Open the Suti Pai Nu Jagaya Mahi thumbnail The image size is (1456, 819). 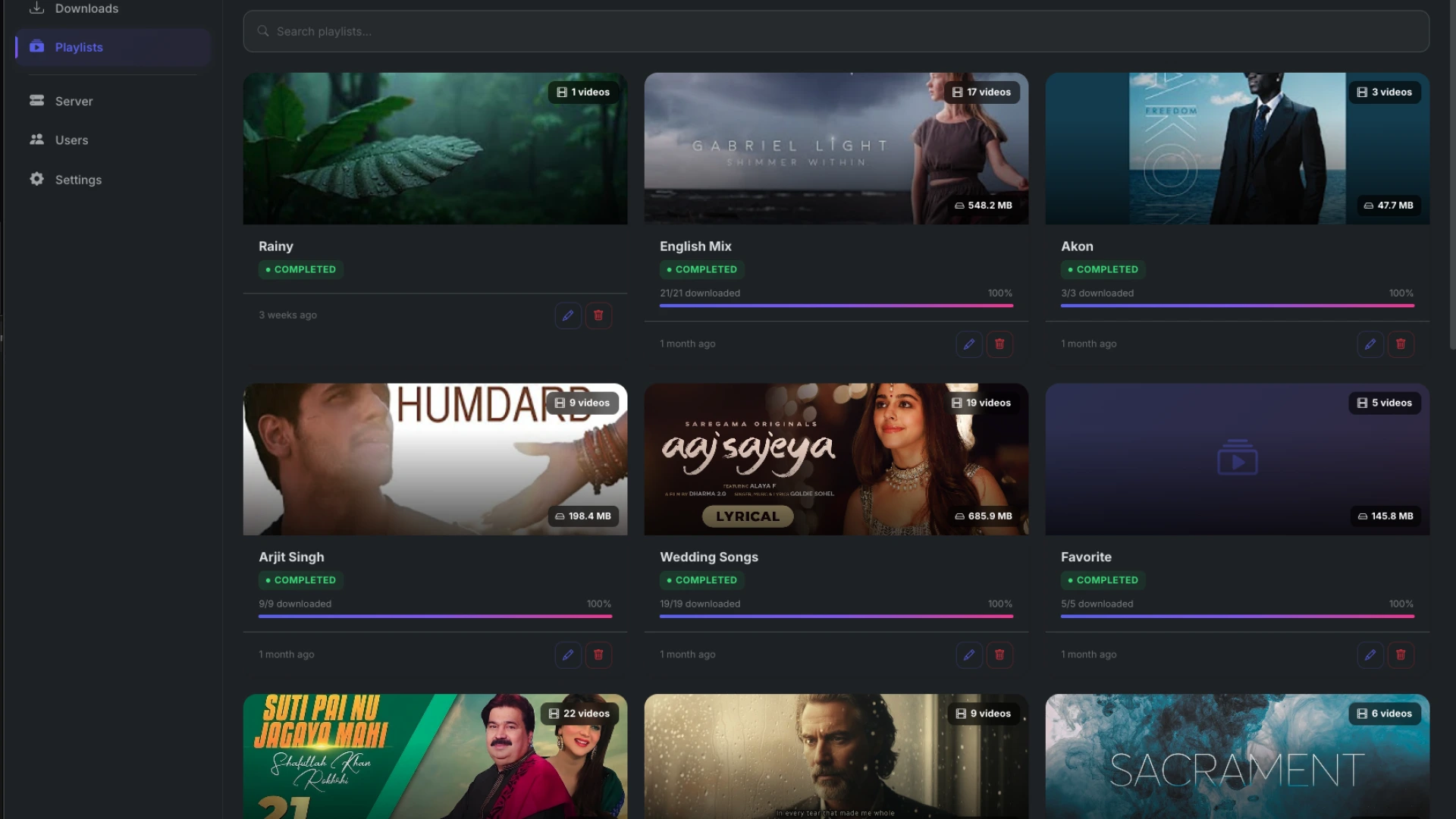pyautogui.click(x=435, y=756)
